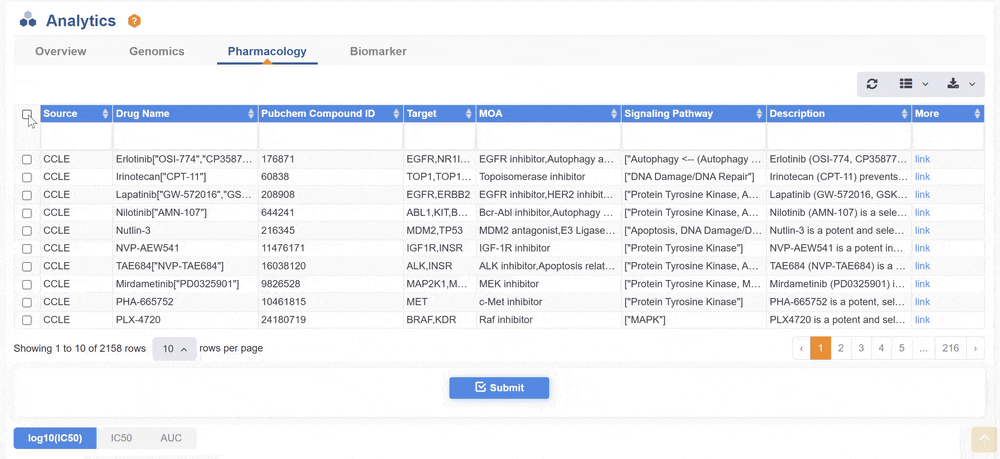Sort the Target column
Viewport: 1000px width, 459px height.
467,114
